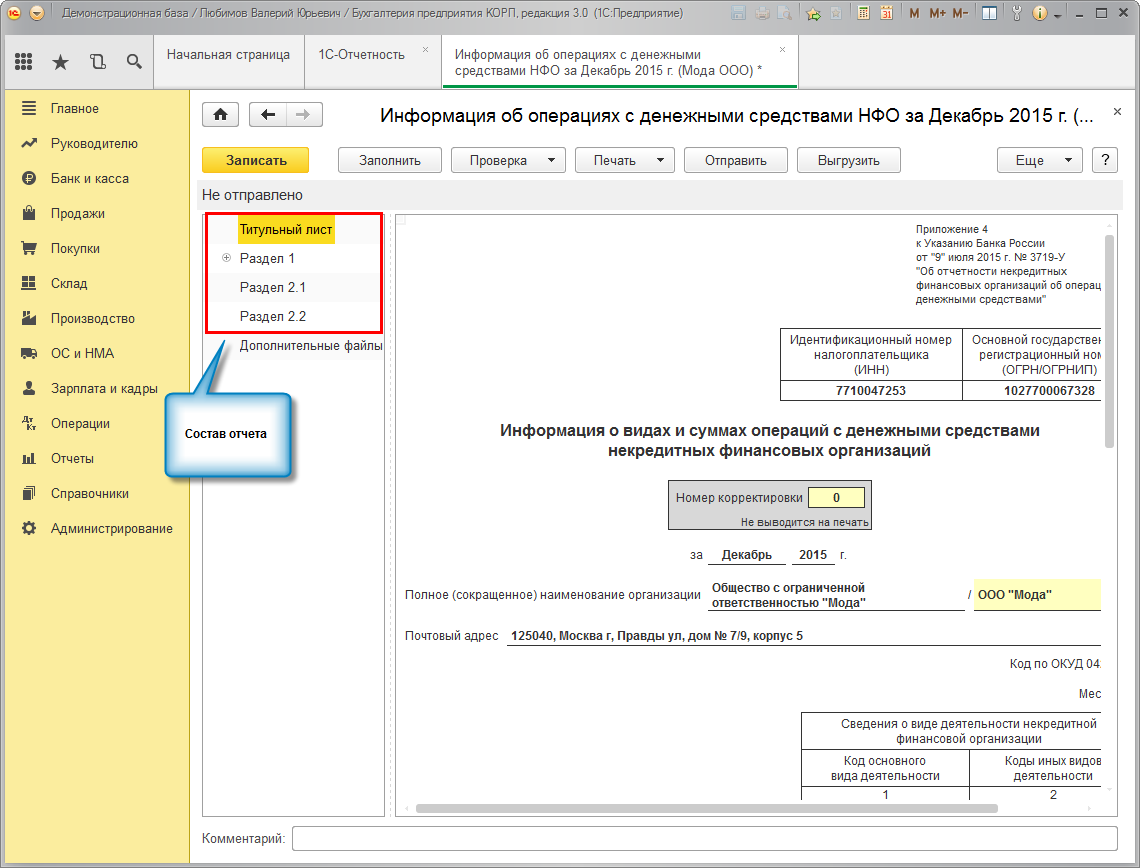Open Банк и касса section
Viewport: 1140px width, 868px height.
[x=90, y=179]
